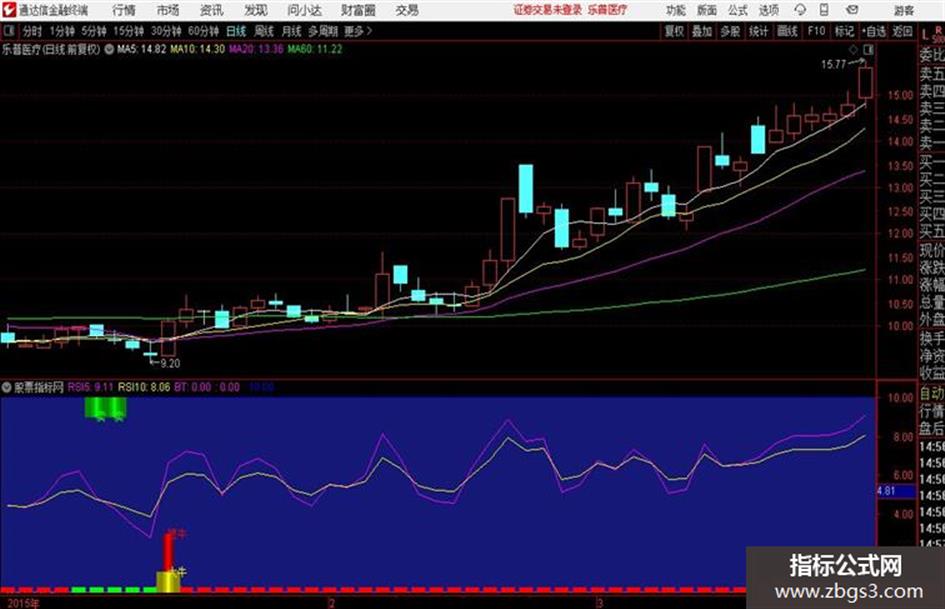Open the 发现 menu
The image size is (945, 609).
(256, 10)
